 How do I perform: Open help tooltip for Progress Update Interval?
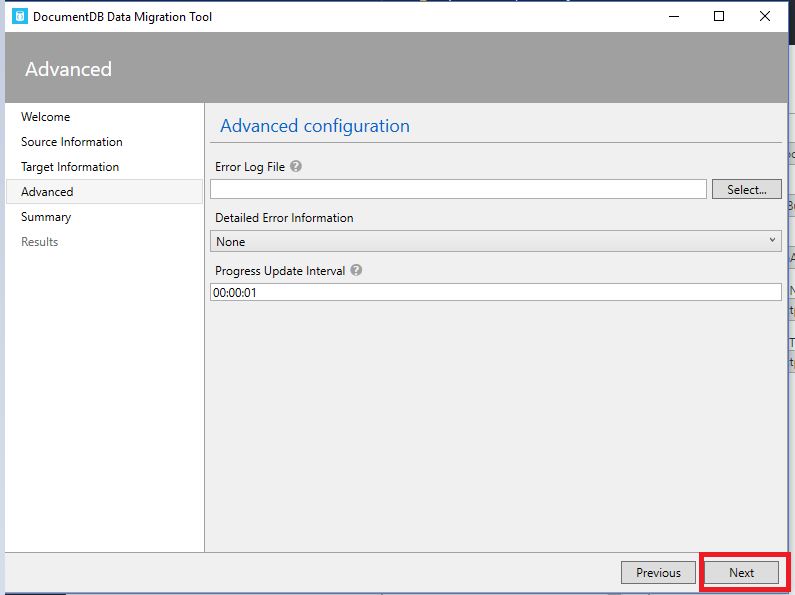click(x=356, y=270)
